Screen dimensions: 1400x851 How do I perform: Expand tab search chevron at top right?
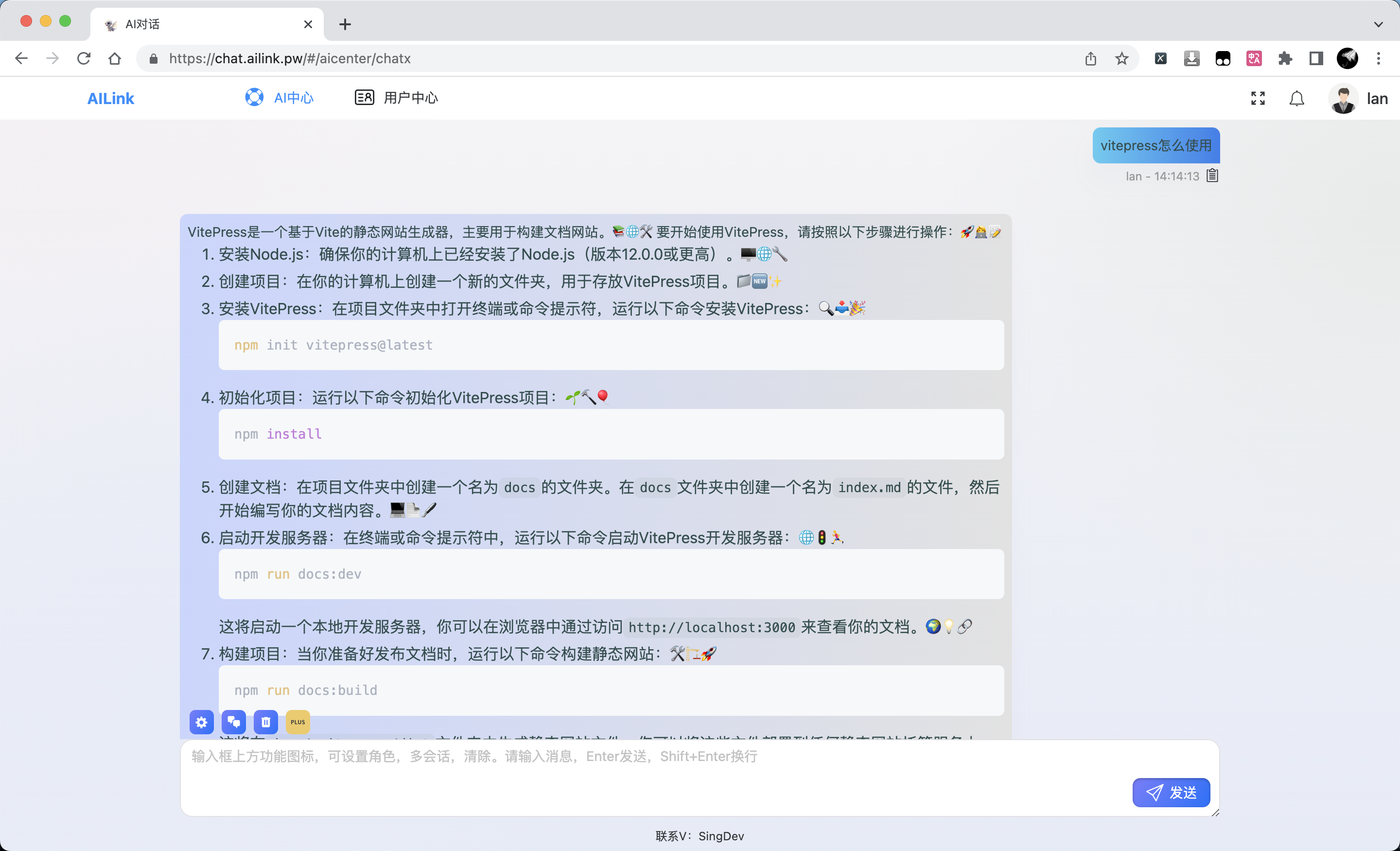pos(1379,24)
